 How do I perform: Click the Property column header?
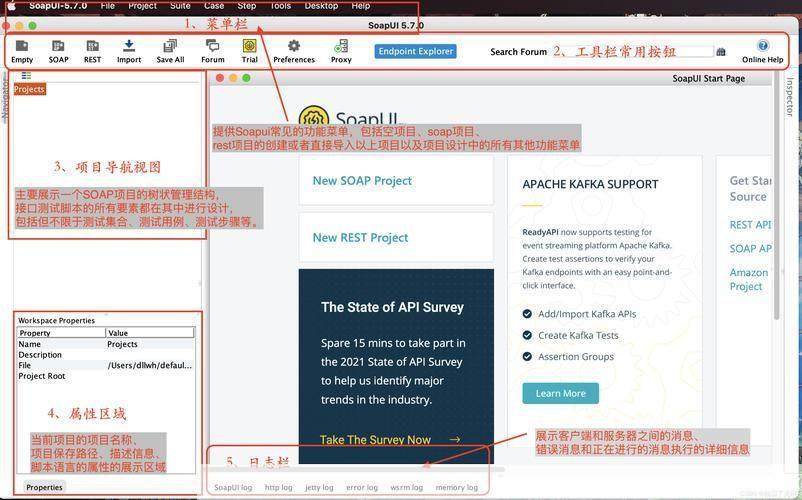(x=61, y=333)
